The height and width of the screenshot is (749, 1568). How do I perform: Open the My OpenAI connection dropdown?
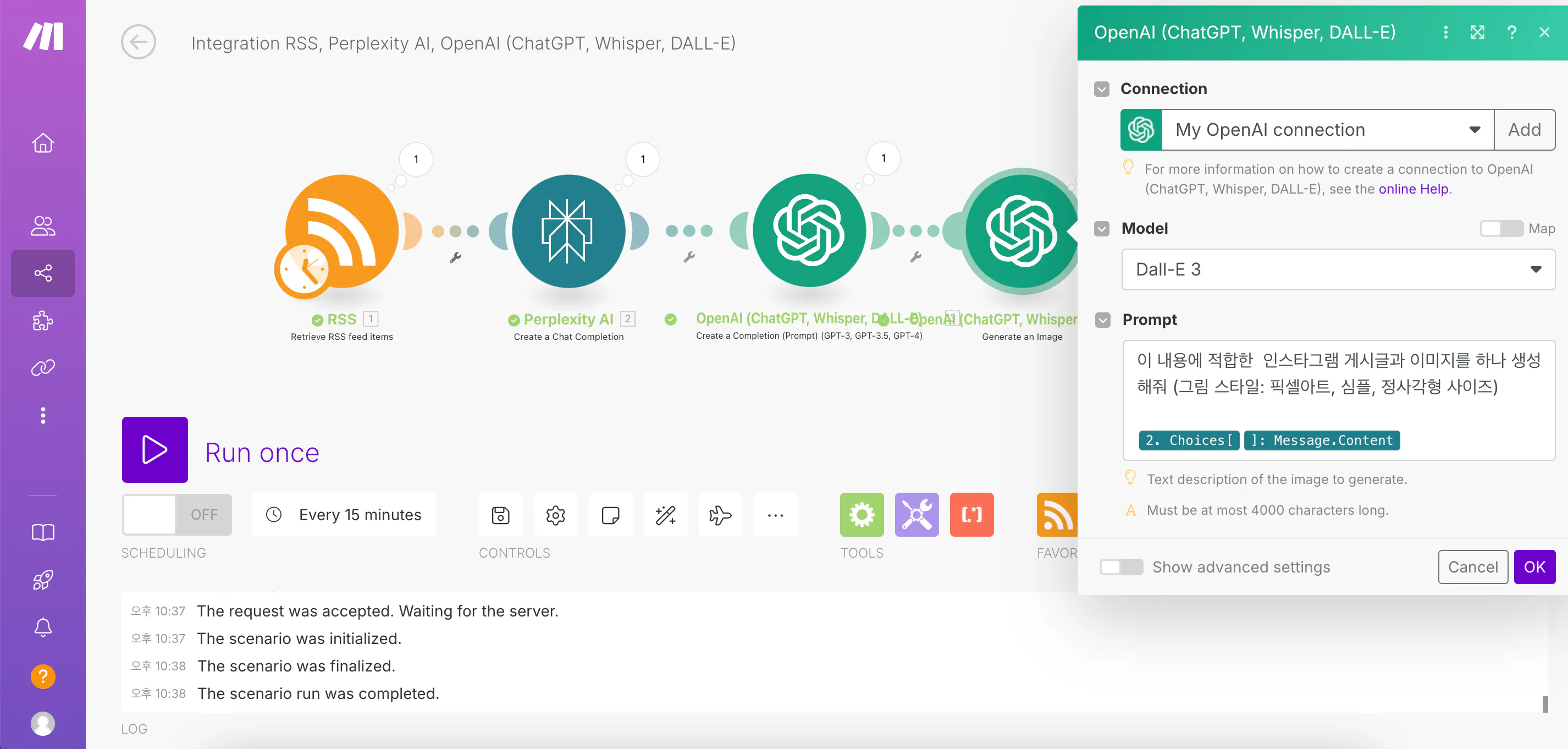[x=1328, y=130]
